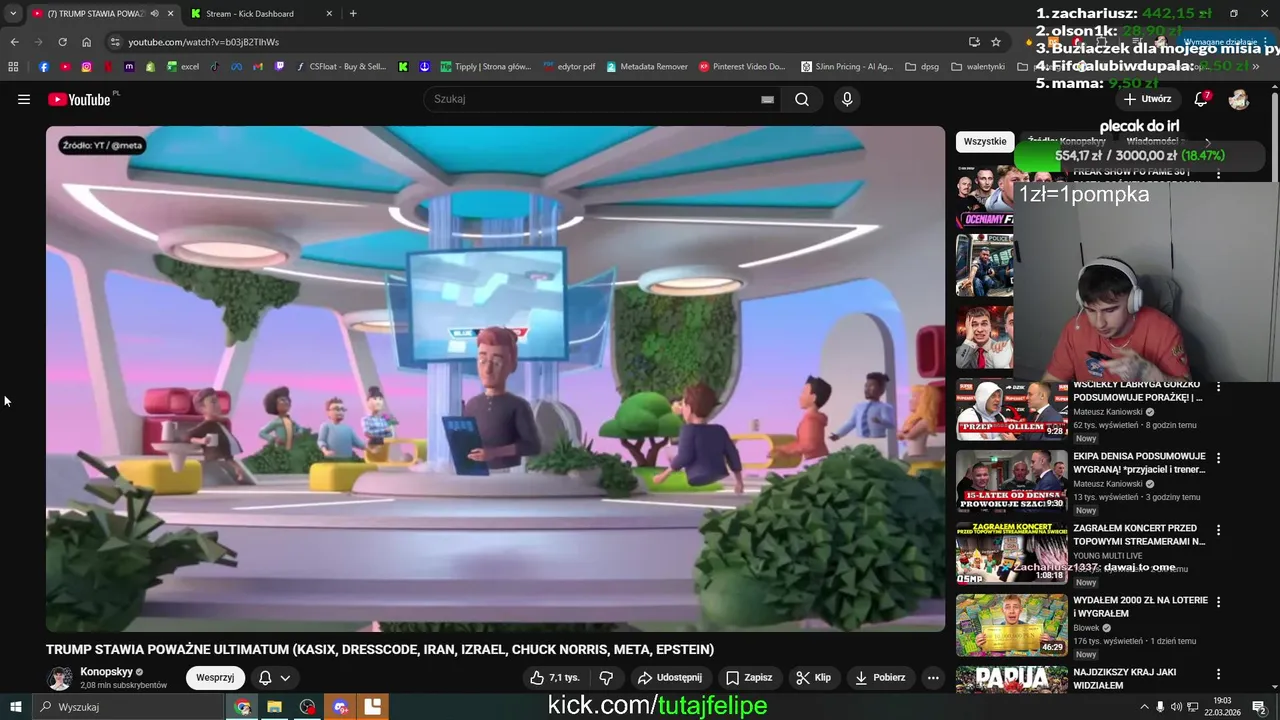Open the Windows Start menu
The height and width of the screenshot is (720, 1280).
(x=16, y=707)
